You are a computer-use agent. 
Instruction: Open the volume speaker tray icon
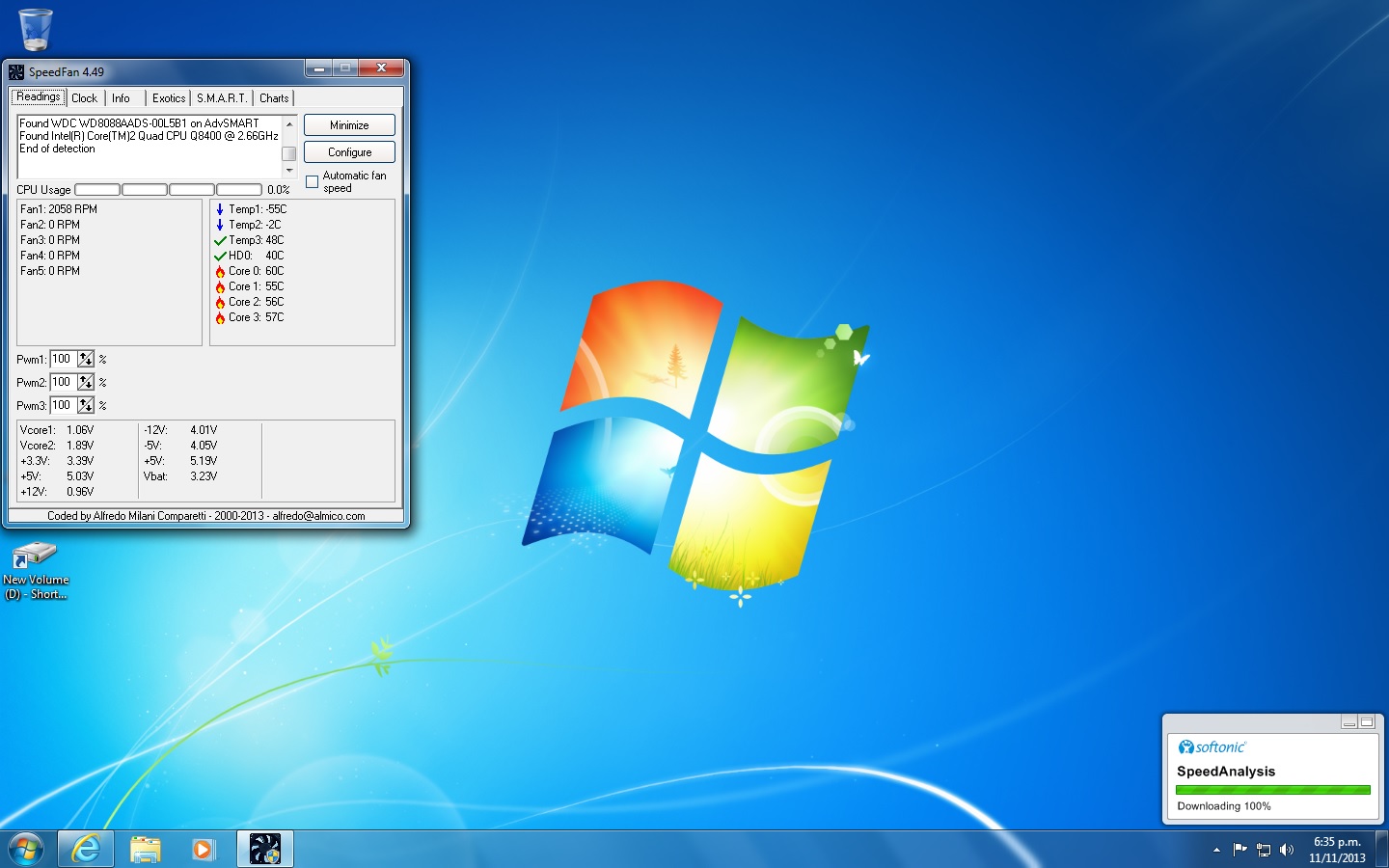[1286, 850]
